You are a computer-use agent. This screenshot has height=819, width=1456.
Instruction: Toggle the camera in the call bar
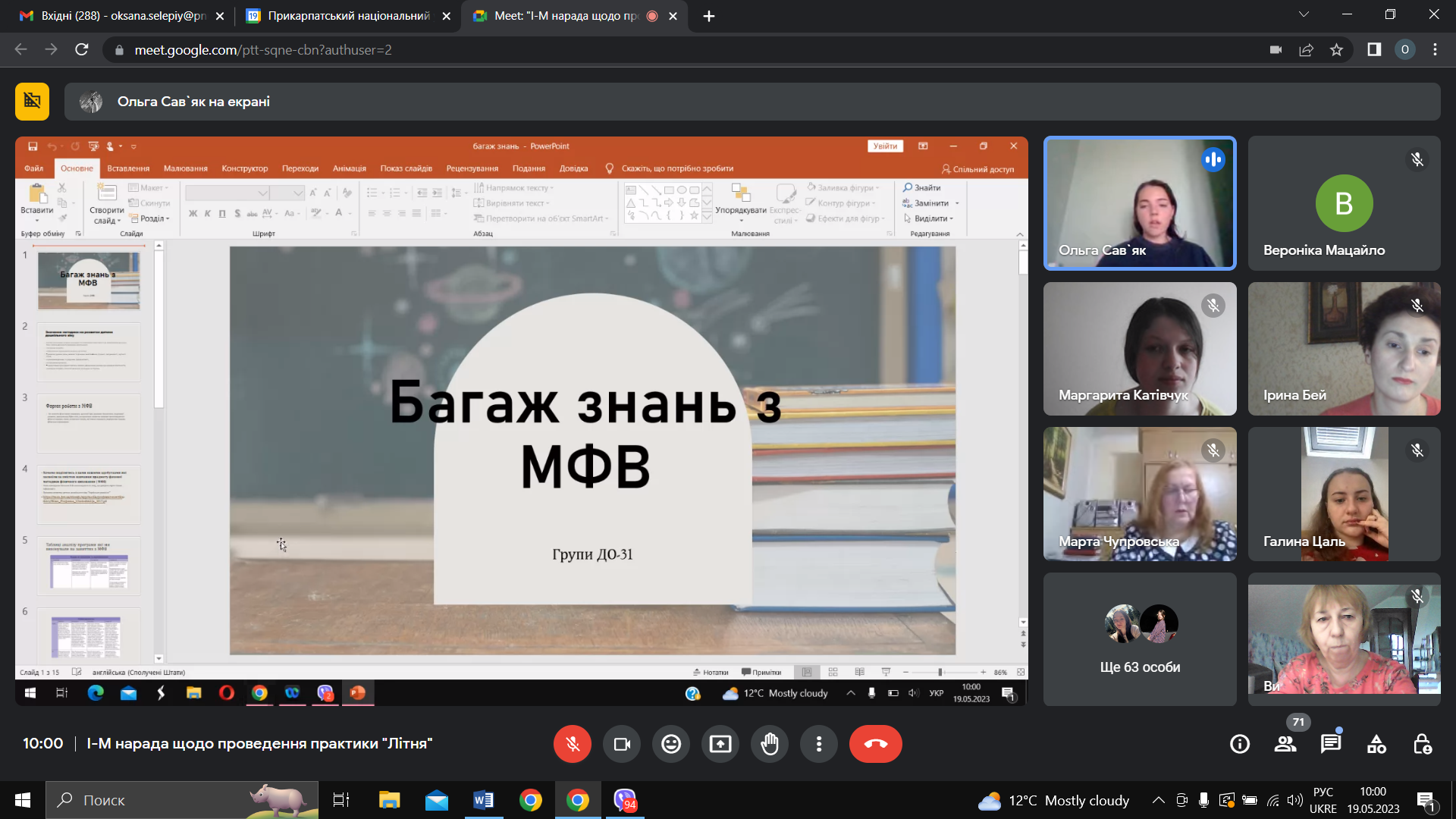tap(622, 744)
